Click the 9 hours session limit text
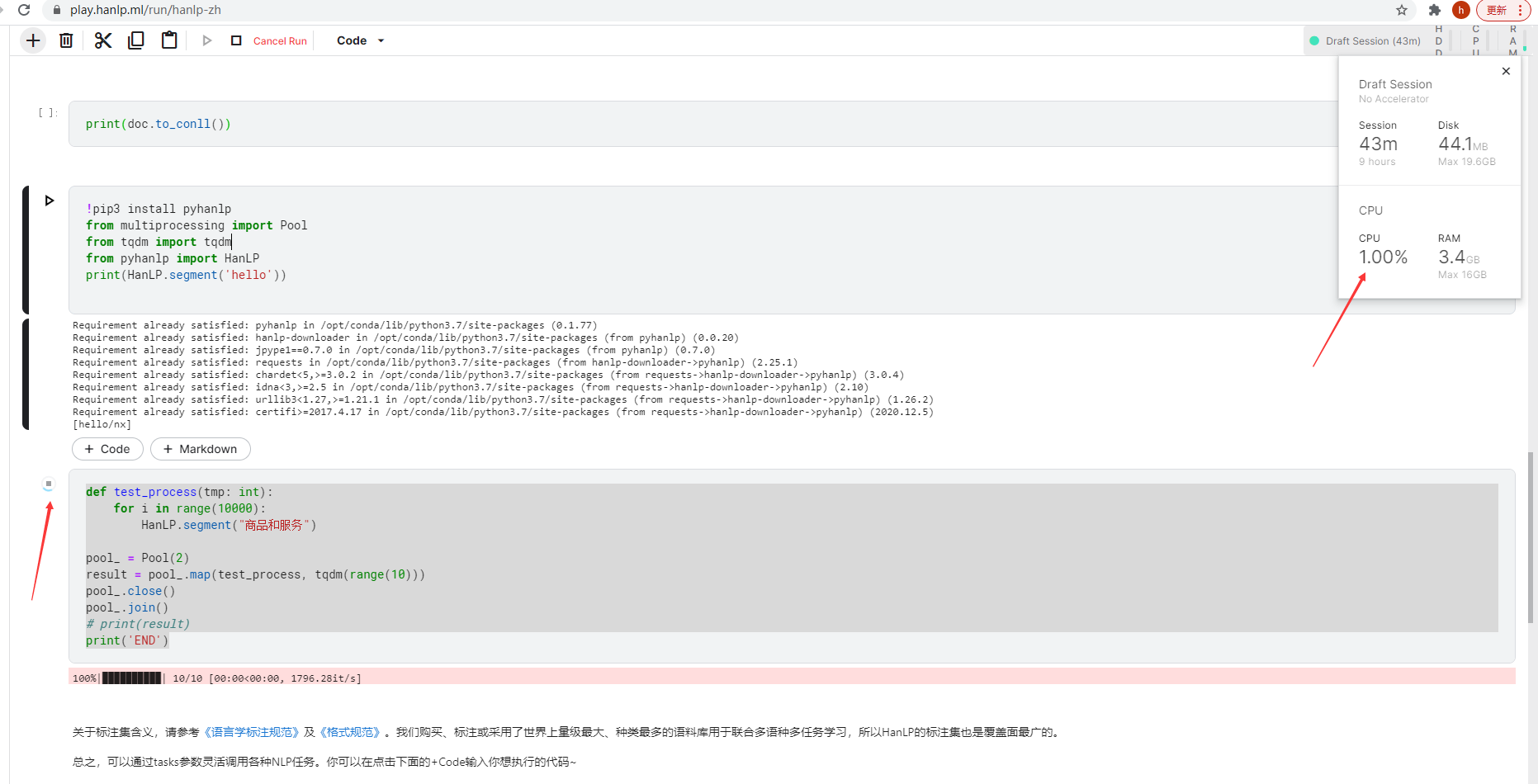The width and height of the screenshot is (1538, 784). coord(1377,162)
